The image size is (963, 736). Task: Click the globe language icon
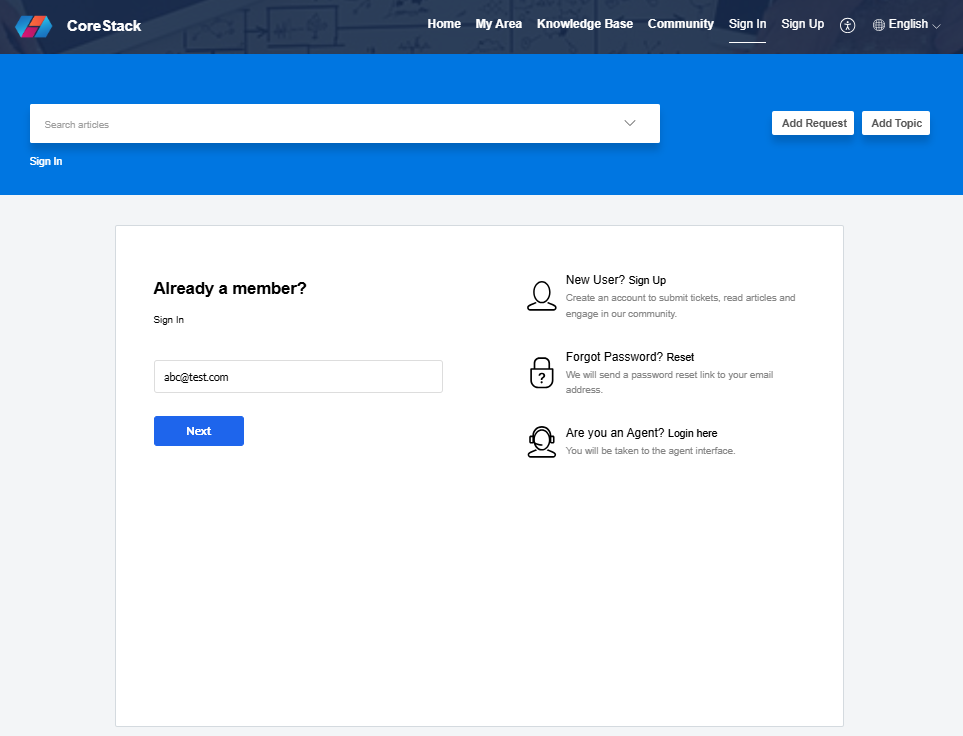click(x=879, y=25)
